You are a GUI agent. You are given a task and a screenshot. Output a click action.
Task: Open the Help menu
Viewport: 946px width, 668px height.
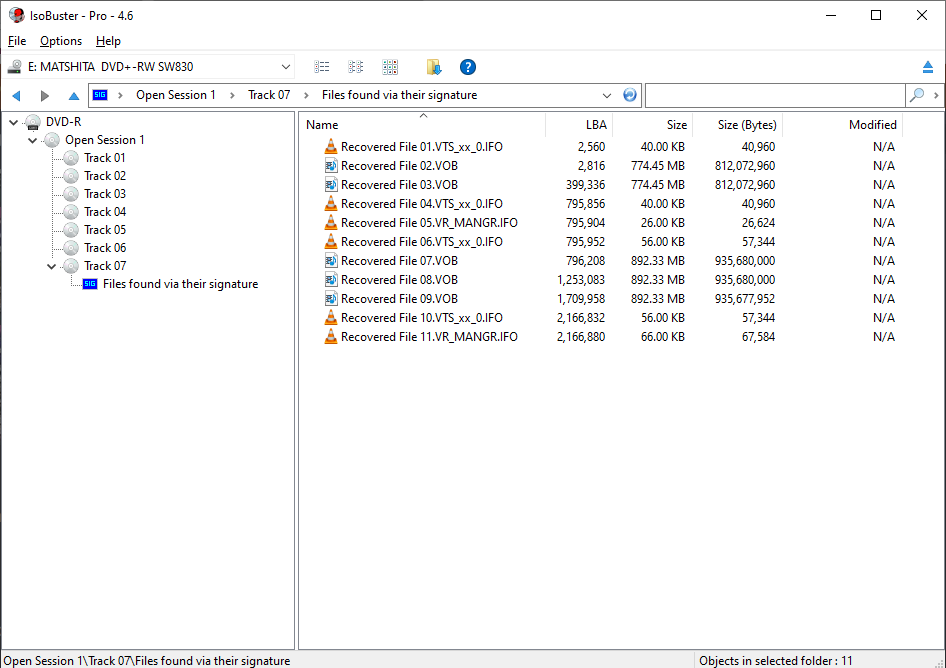pyautogui.click(x=108, y=40)
